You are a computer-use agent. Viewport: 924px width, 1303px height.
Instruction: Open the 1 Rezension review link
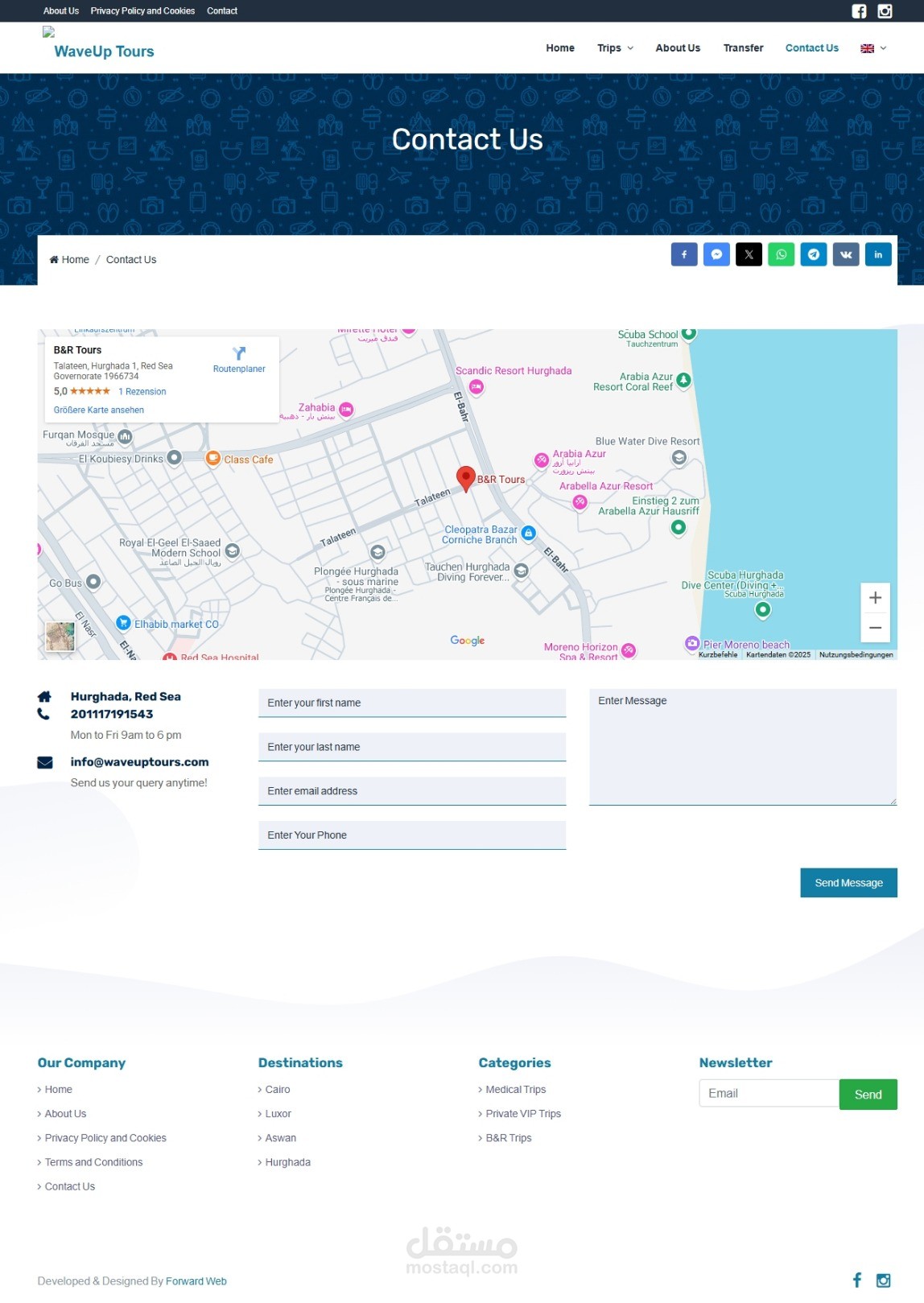pos(142,392)
